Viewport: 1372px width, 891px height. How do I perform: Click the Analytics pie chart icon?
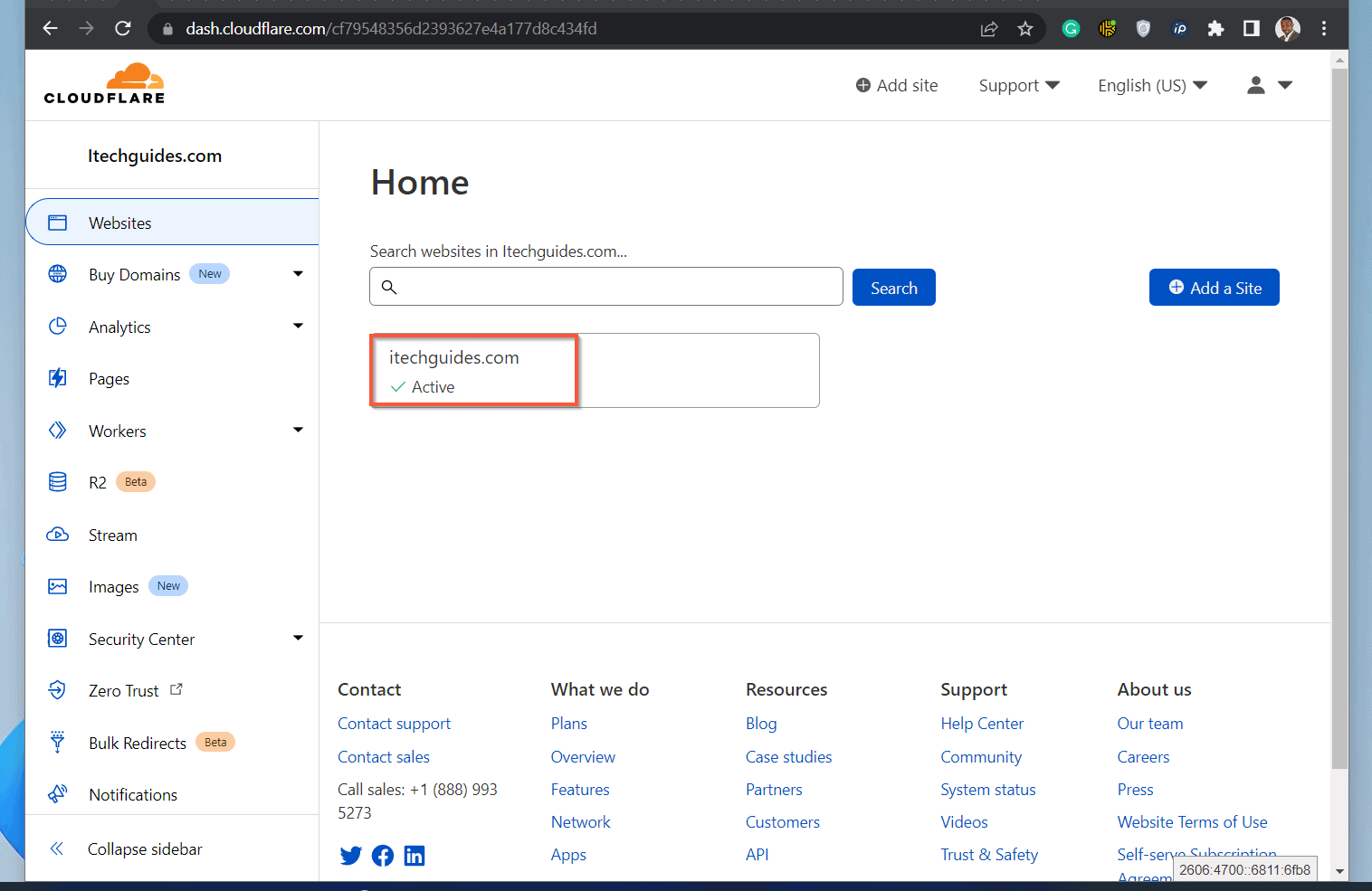tap(57, 327)
